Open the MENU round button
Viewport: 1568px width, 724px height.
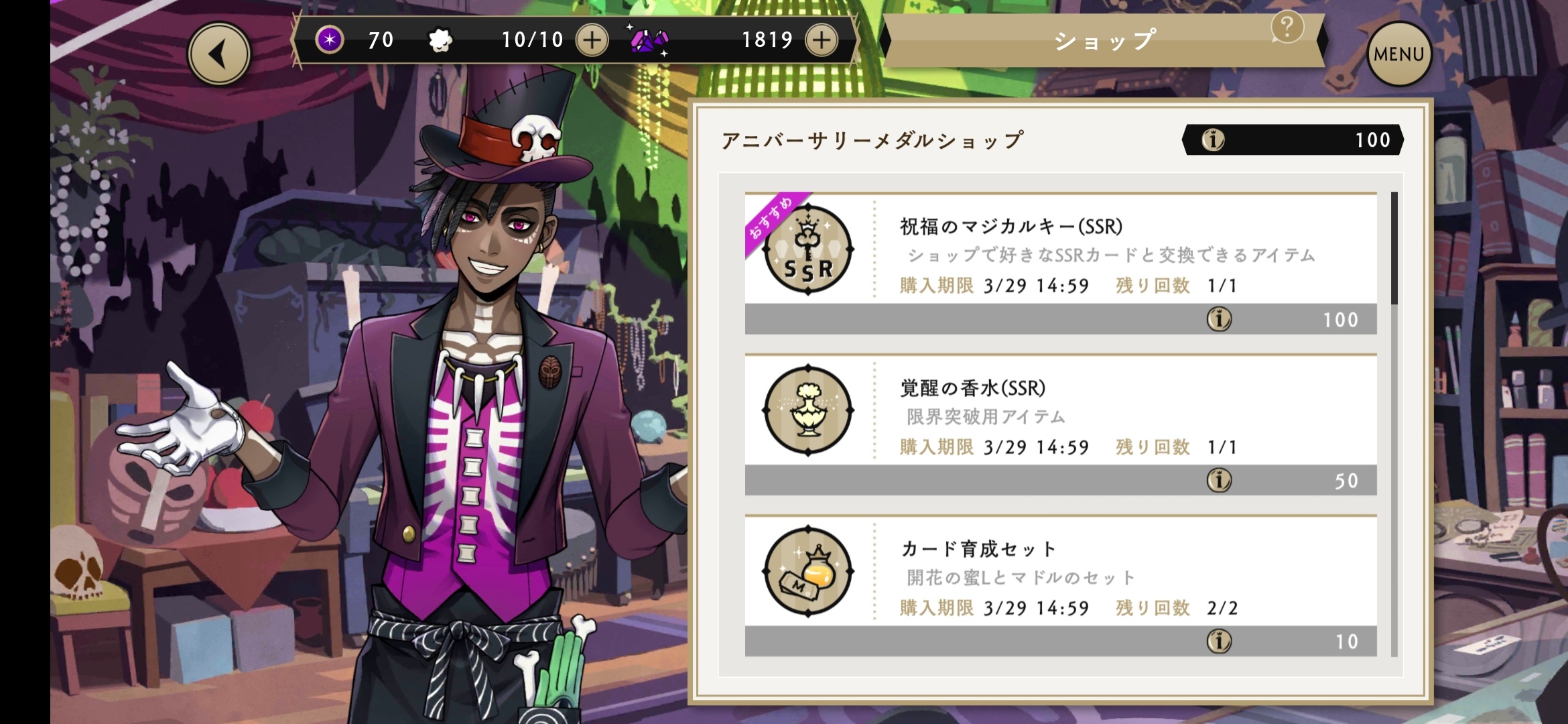[x=1399, y=54]
